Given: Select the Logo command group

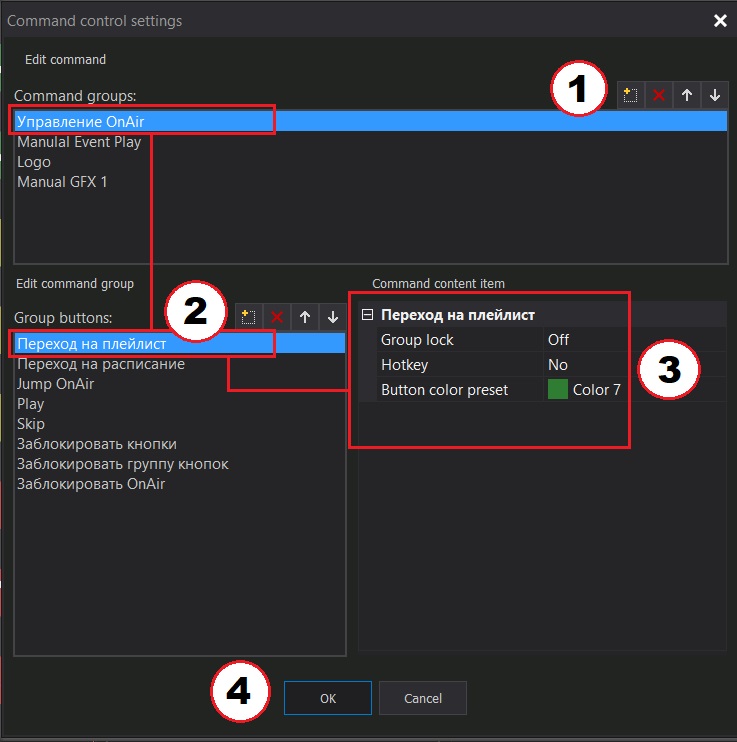Looking at the screenshot, I should point(371,162).
